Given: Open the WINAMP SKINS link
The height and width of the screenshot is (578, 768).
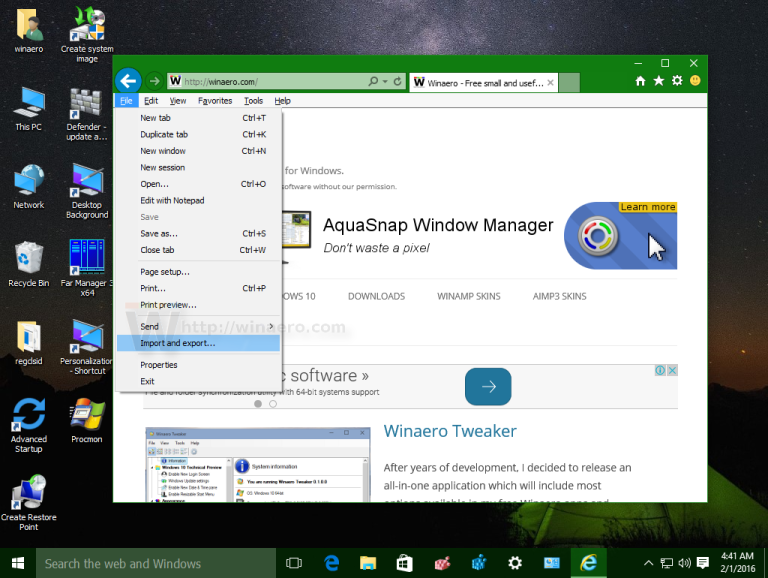Looking at the screenshot, I should point(469,296).
